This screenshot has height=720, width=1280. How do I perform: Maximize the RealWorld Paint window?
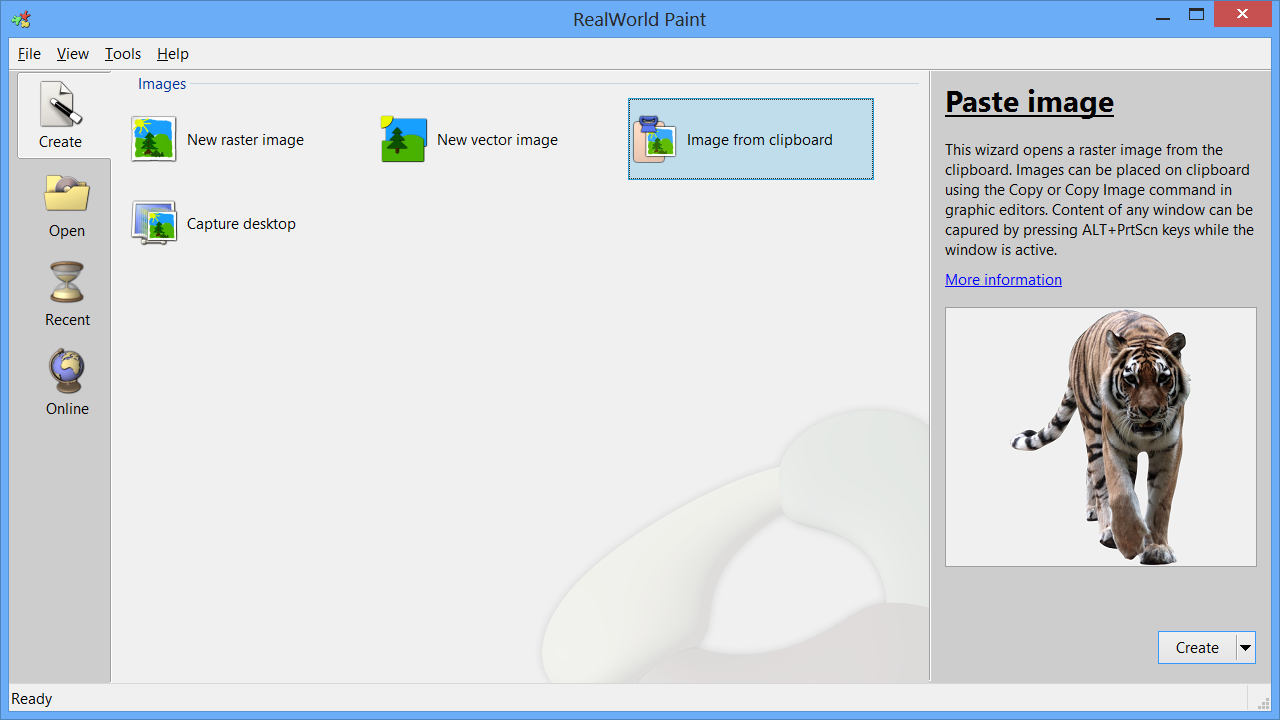click(x=1196, y=14)
